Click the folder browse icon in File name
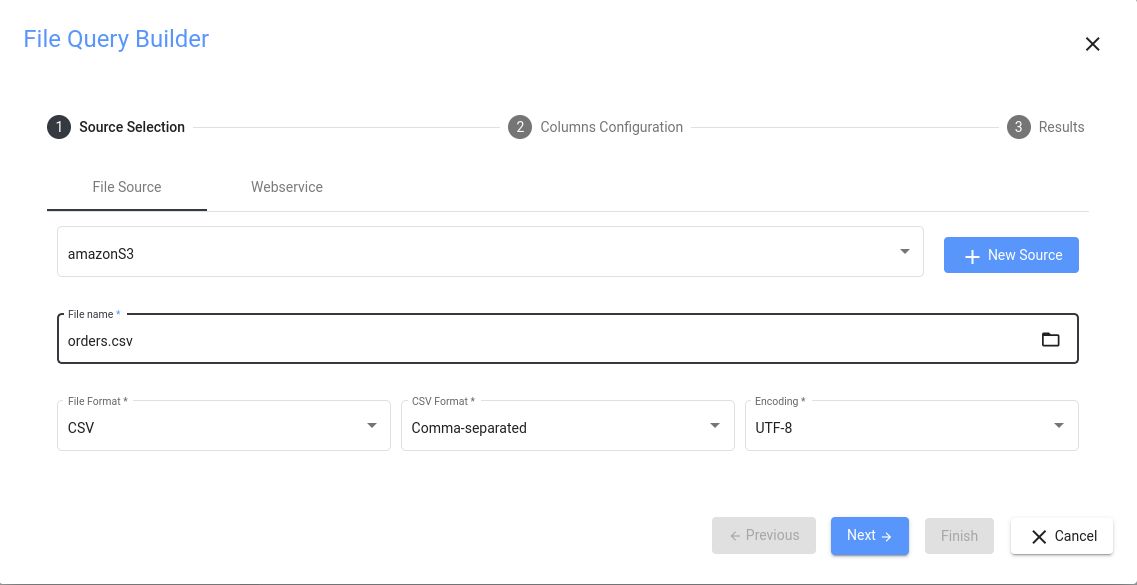 pyautogui.click(x=1050, y=340)
